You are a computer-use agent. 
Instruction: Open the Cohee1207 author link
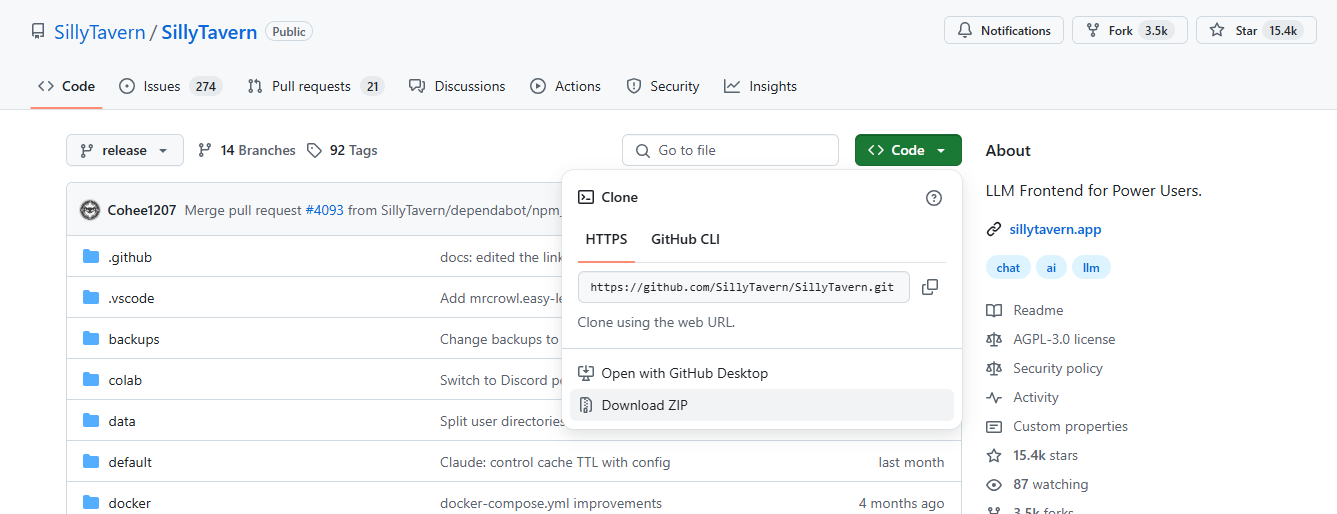142,210
